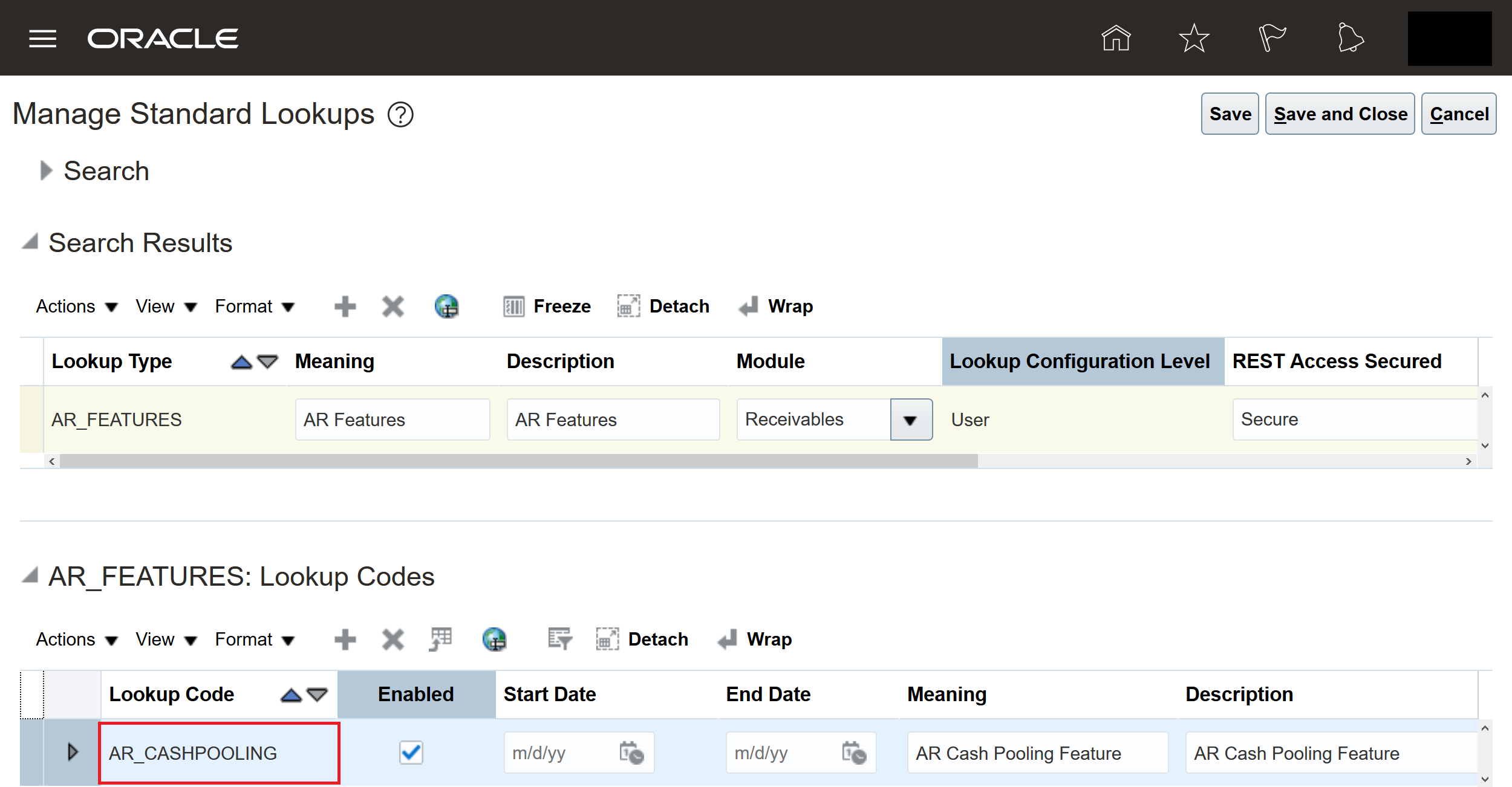Delete selected lookup code with X icon
Screen dimensions: 1512x787
[x=393, y=640]
